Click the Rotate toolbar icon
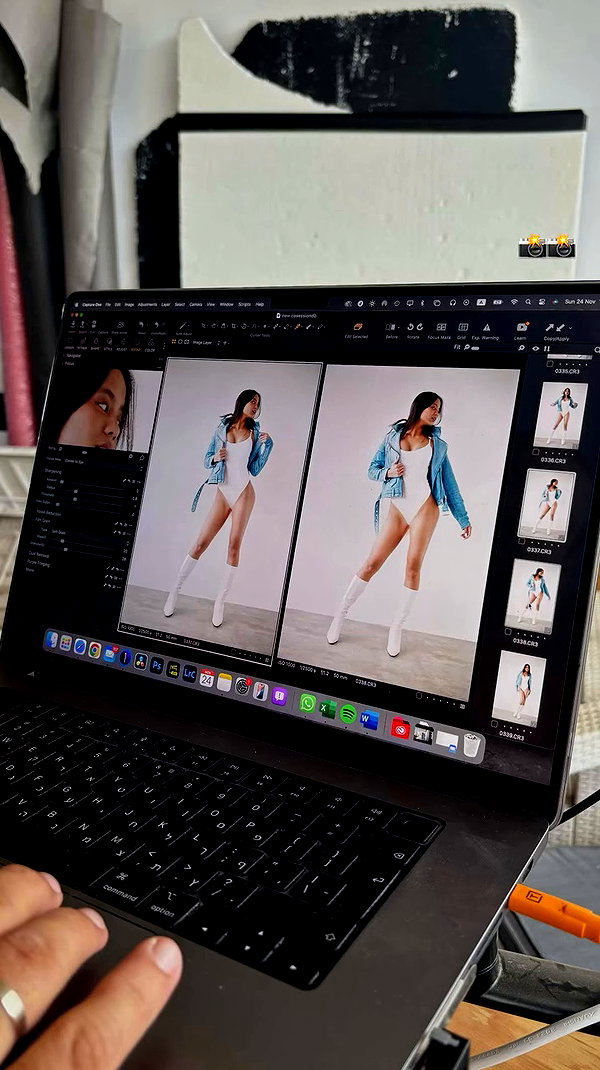 [x=415, y=328]
